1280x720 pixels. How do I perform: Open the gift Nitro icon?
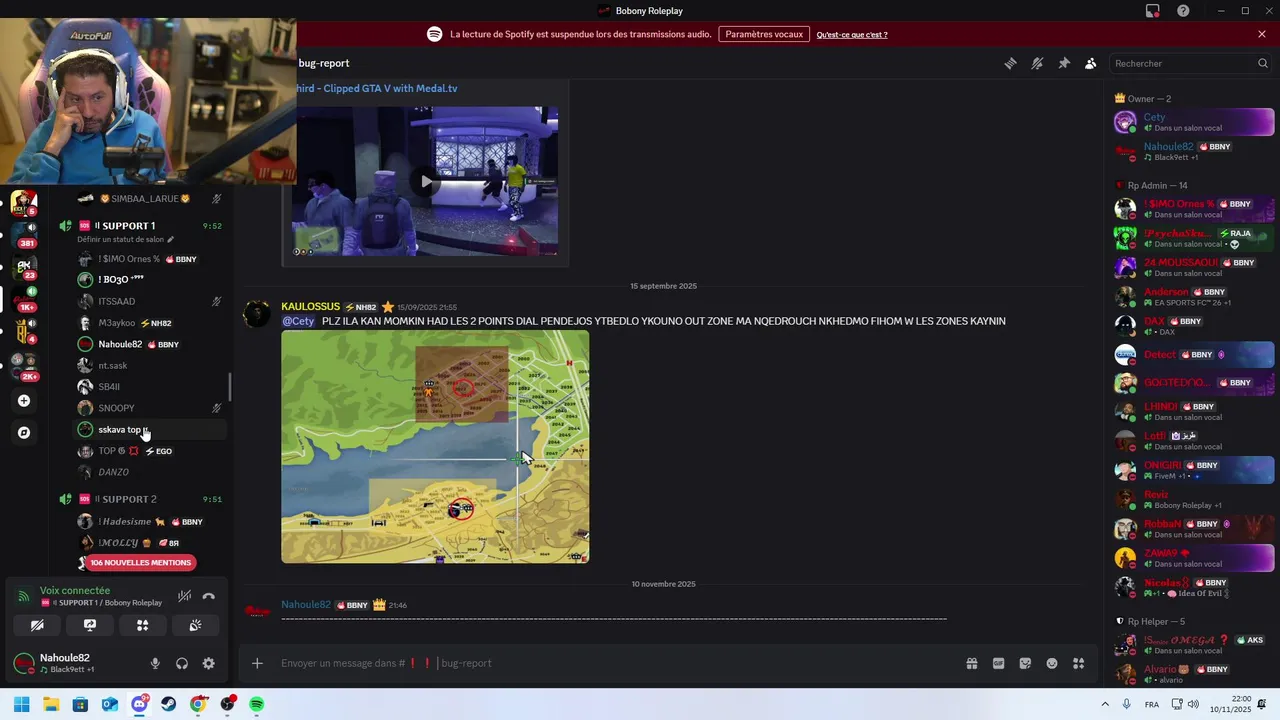pyautogui.click(x=971, y=663)
